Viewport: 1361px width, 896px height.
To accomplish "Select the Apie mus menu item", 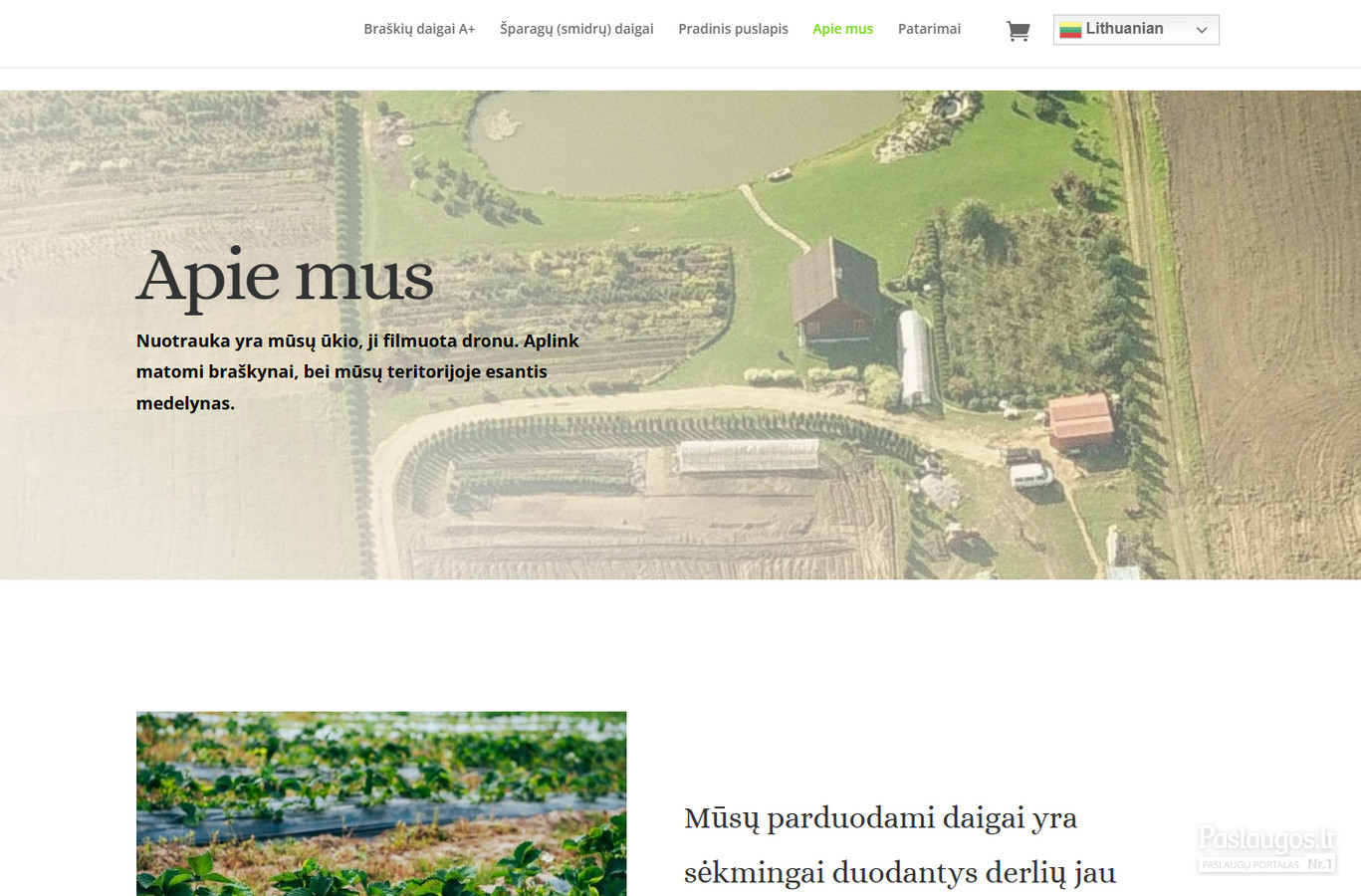I will 842,29.
